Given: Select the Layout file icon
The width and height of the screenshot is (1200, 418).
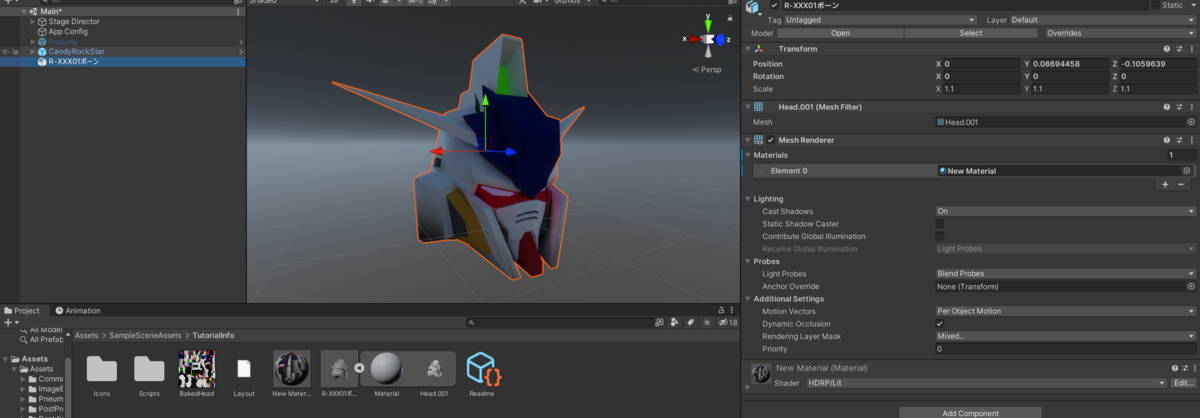Looking at the screenshot, I should click(x=243, y=369).
